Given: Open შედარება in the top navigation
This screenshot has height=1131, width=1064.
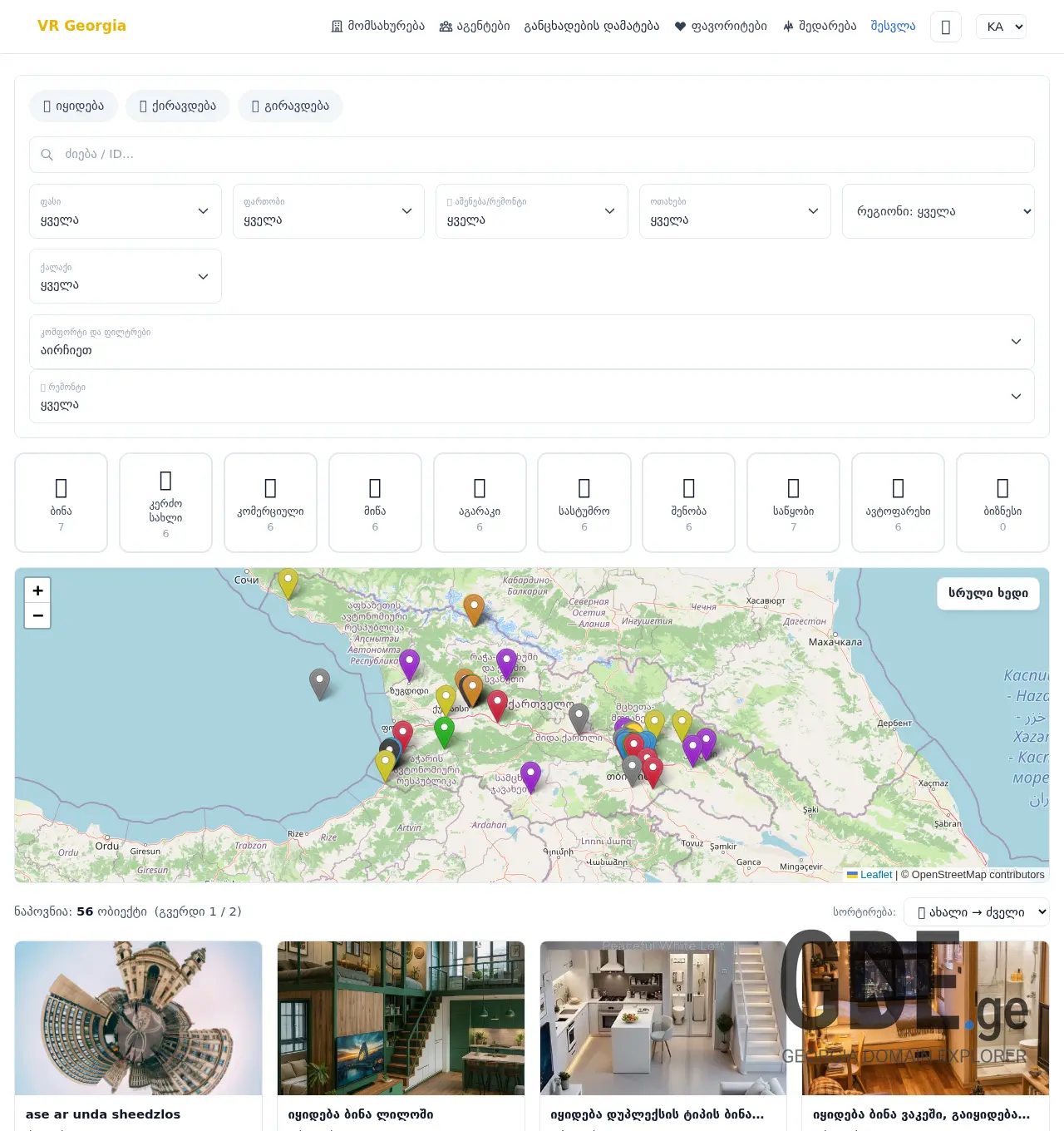Looking at the screenshot, I should coord(819,26).
